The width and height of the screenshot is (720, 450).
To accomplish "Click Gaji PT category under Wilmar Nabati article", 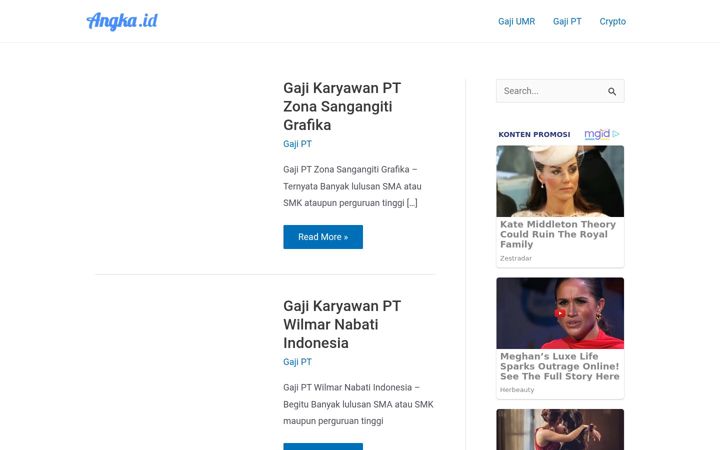I will click(298, 362).
